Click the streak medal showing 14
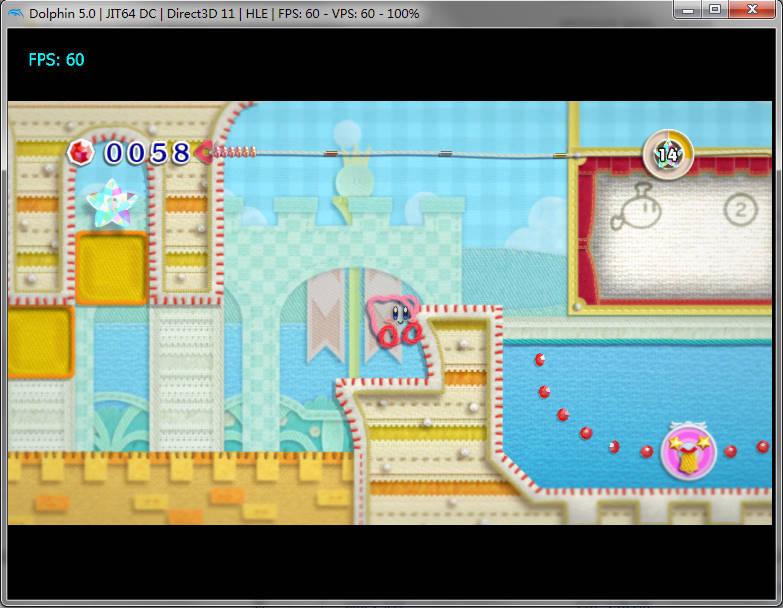 tap(668, 154)
